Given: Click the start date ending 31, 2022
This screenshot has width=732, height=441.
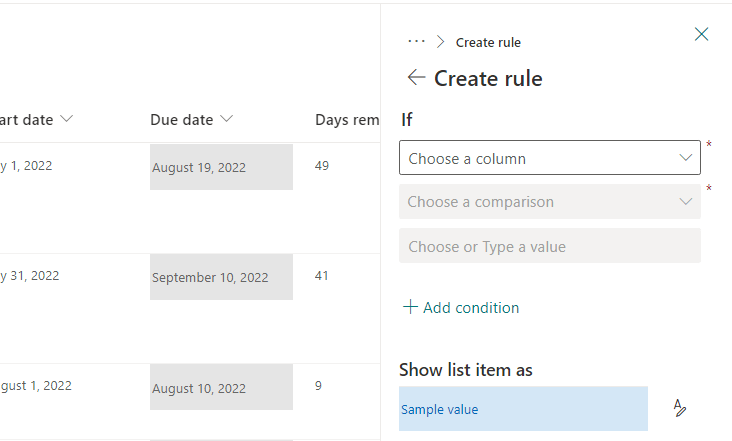Looking at the screenshot, I should 29,276.
